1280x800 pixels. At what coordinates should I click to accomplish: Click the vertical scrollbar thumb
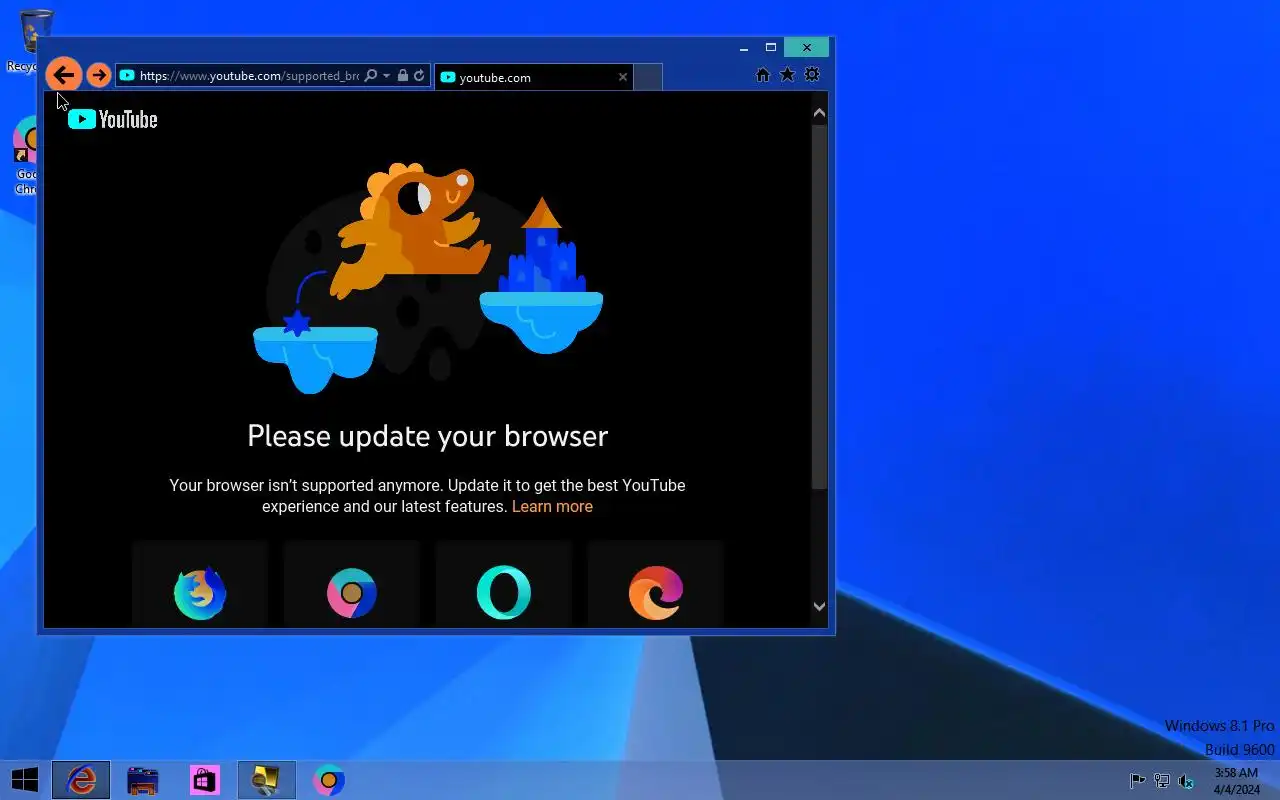tap(819, 307)
